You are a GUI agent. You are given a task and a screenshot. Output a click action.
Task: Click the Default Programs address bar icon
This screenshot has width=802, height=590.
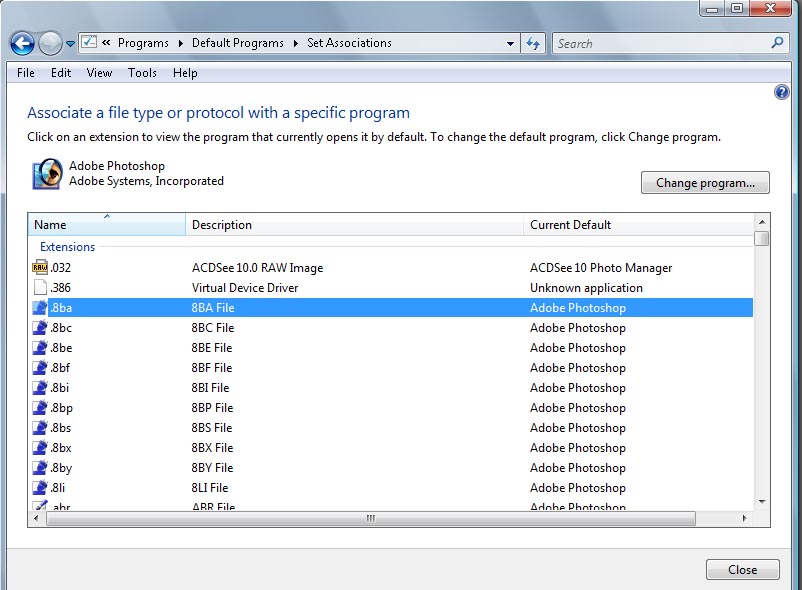tap(89, 42)
